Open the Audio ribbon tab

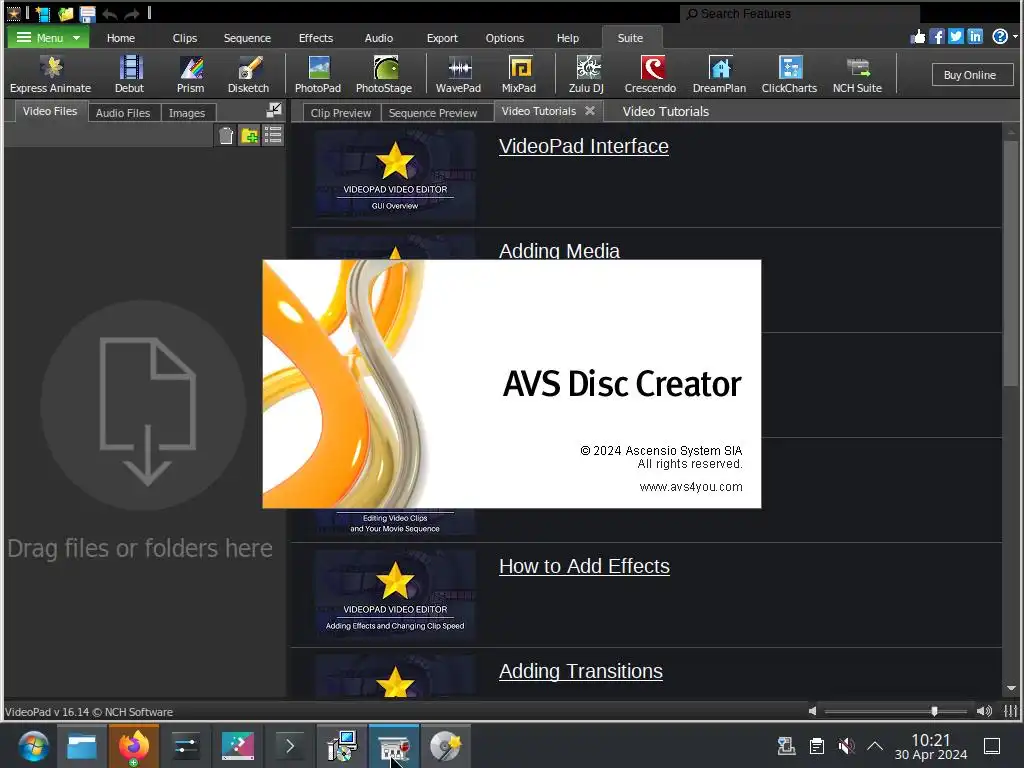(379, 38)
